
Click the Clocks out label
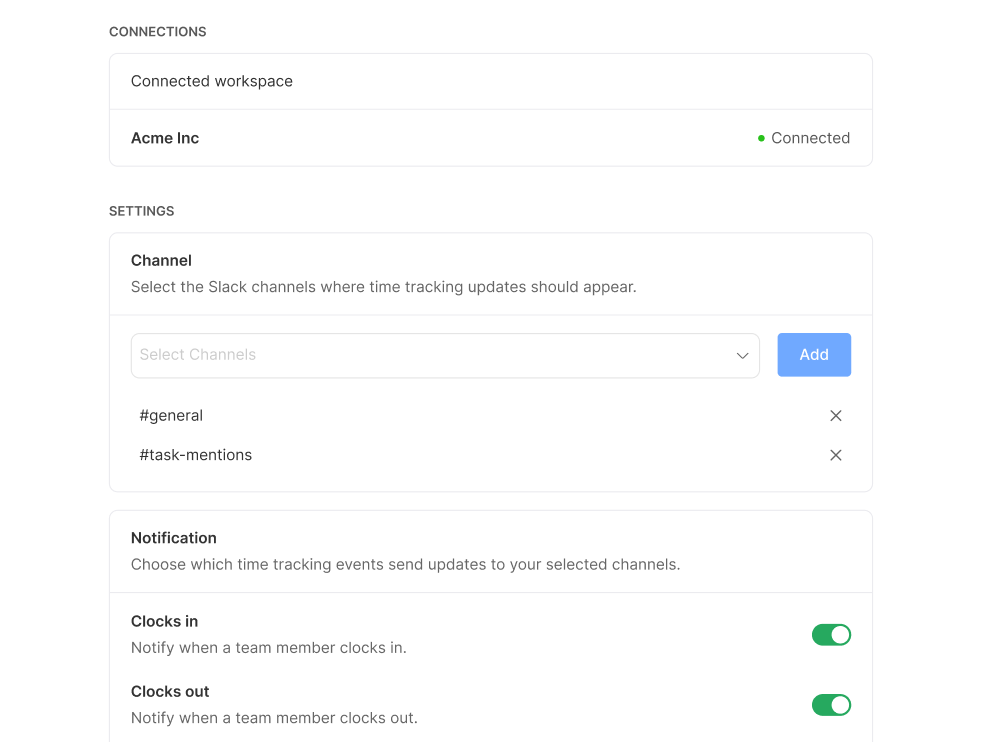[x=170, y=691]
